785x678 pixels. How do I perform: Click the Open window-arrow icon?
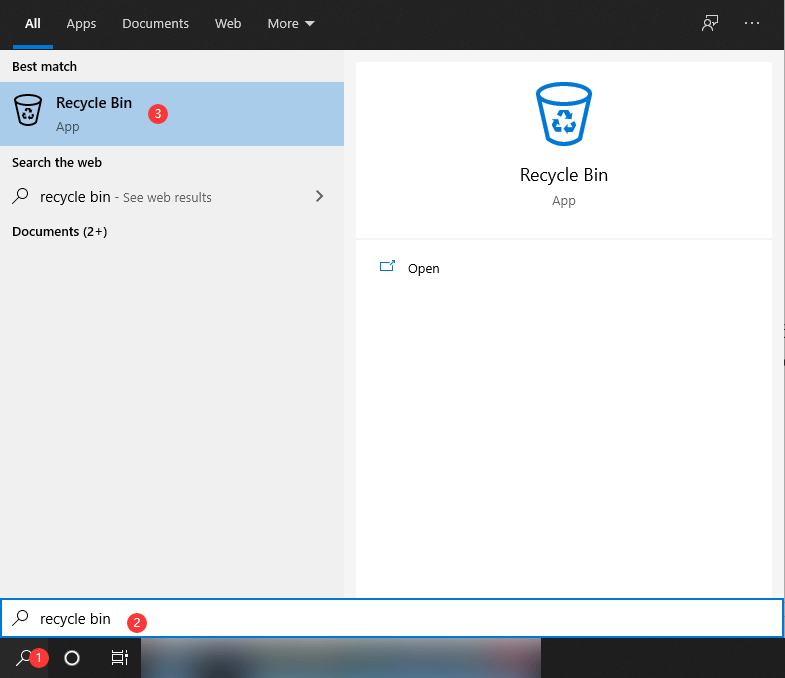(x=387, y=266)
